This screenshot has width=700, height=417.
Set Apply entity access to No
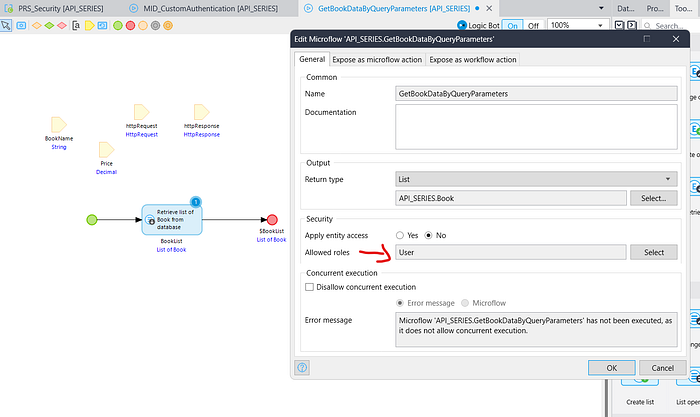pos(431,235)
